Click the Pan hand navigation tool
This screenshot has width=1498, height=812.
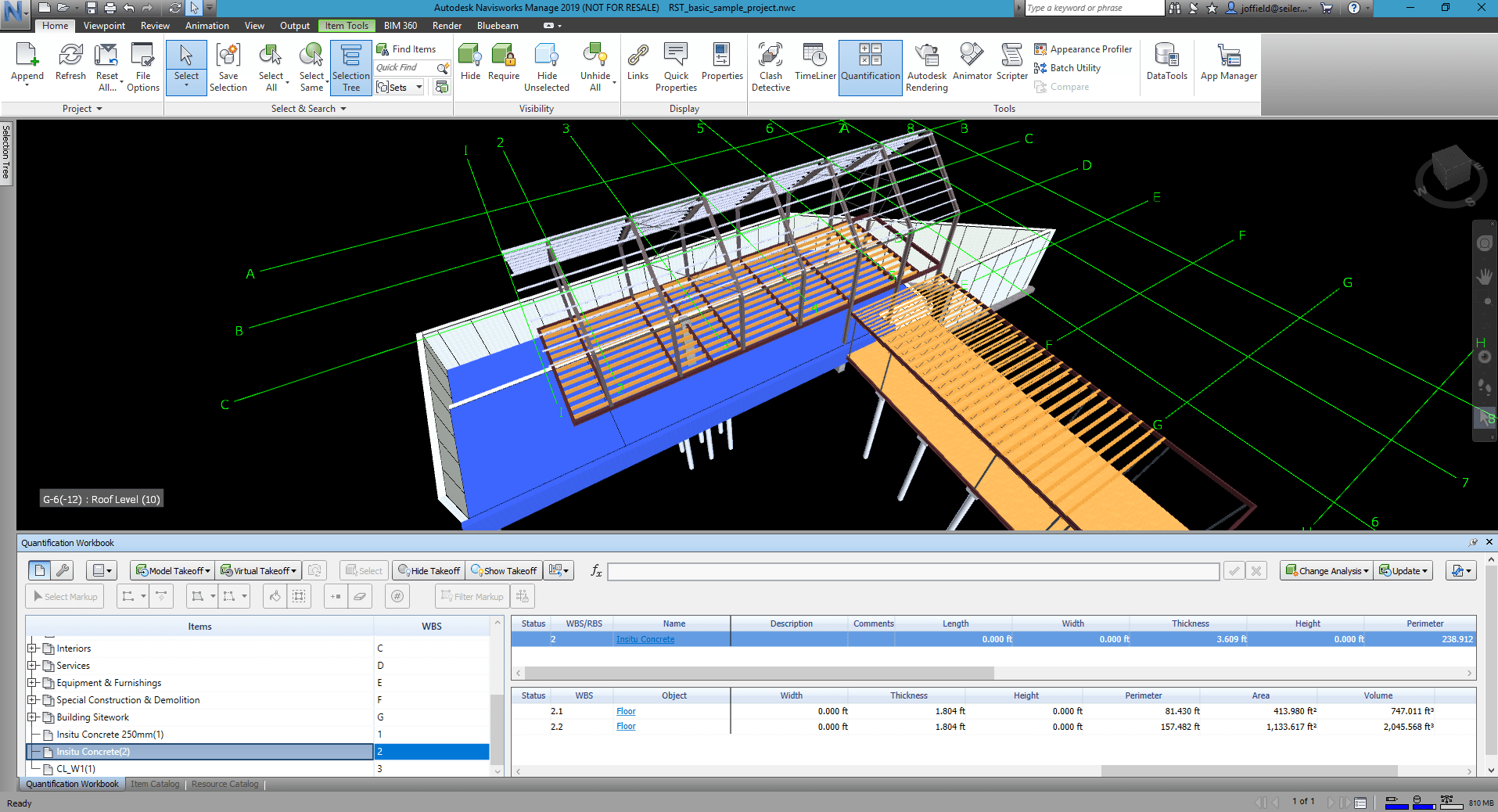coord(1484,276)
